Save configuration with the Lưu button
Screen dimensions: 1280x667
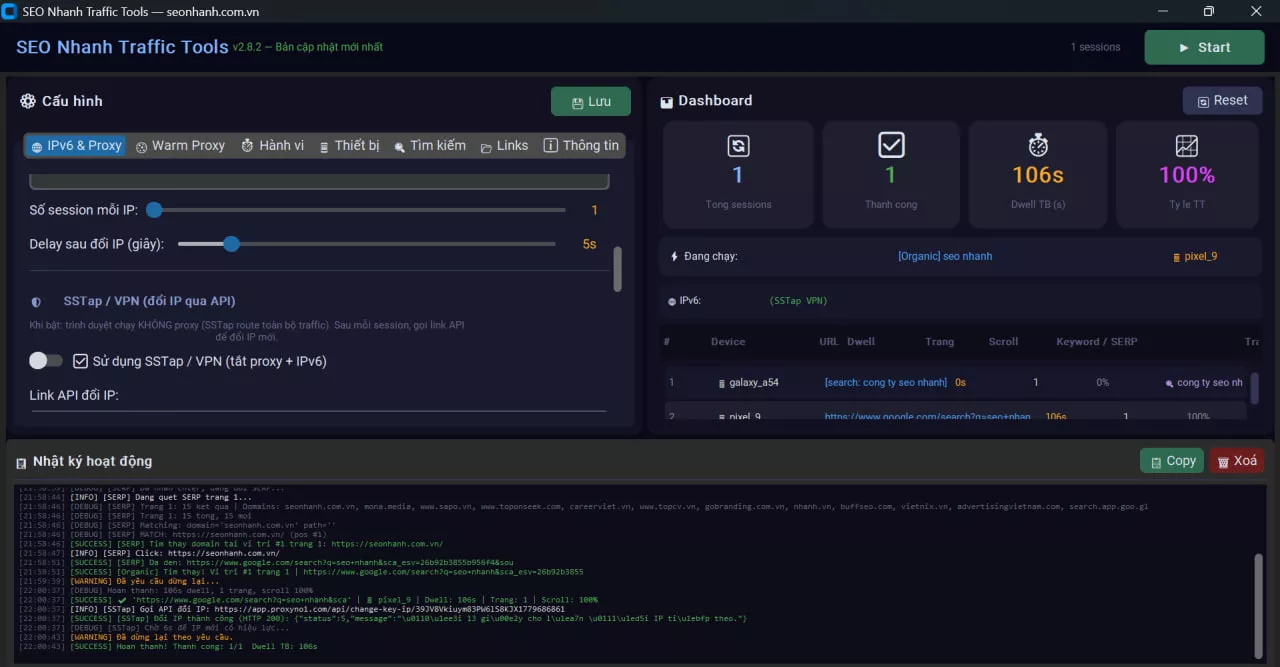(x=591, y=102)
